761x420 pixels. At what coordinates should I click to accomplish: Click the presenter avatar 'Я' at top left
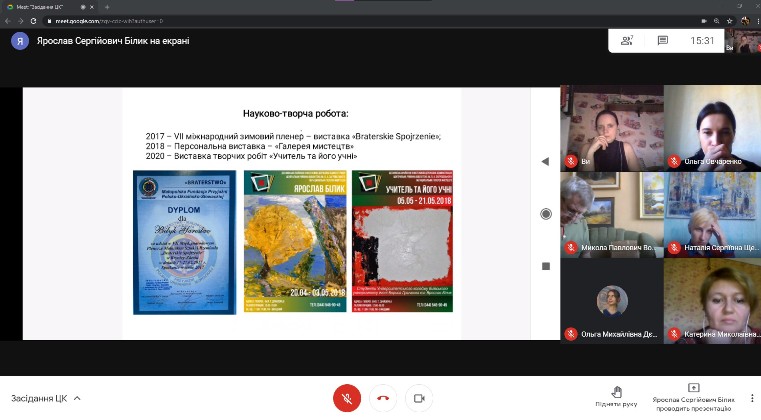click(x=18, y=41)
